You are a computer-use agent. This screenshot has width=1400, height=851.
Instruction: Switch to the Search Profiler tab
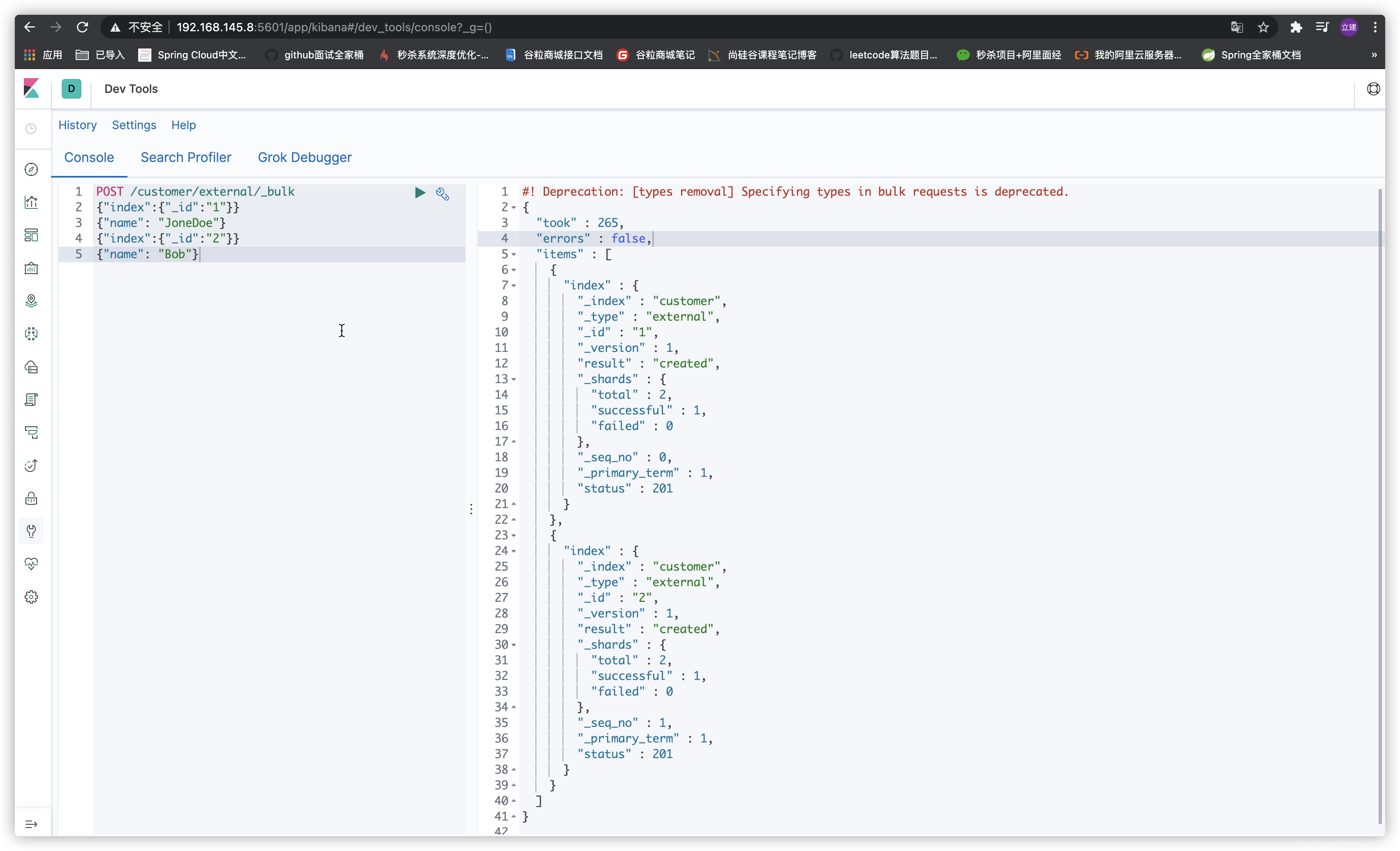click(186, 157)
